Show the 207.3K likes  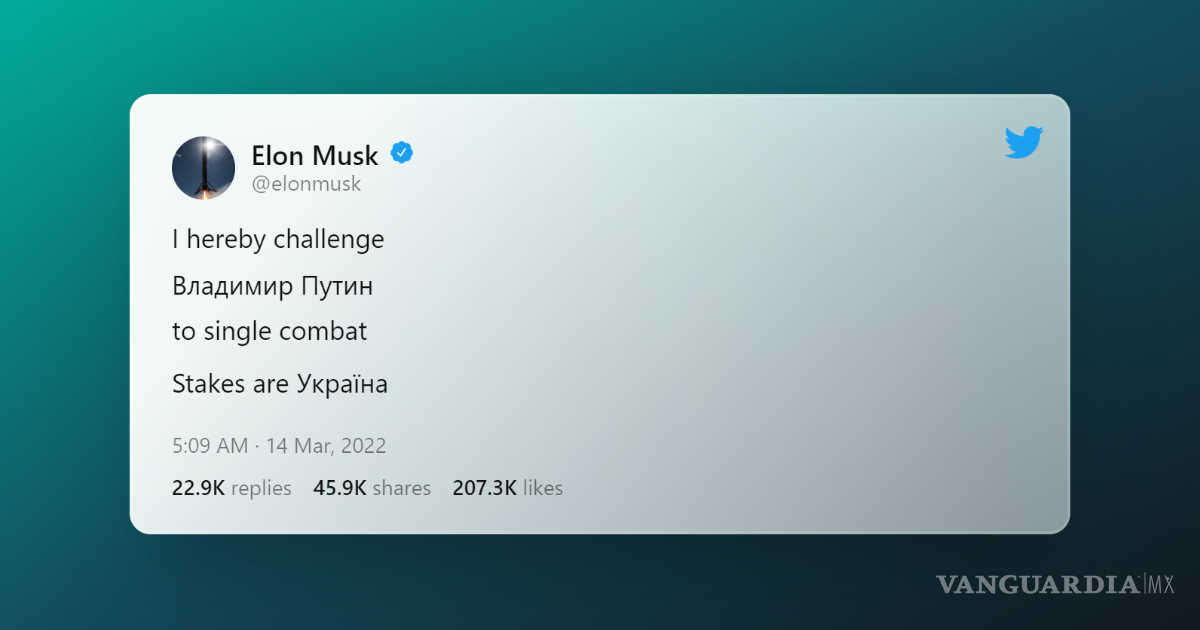click(507, 488)
